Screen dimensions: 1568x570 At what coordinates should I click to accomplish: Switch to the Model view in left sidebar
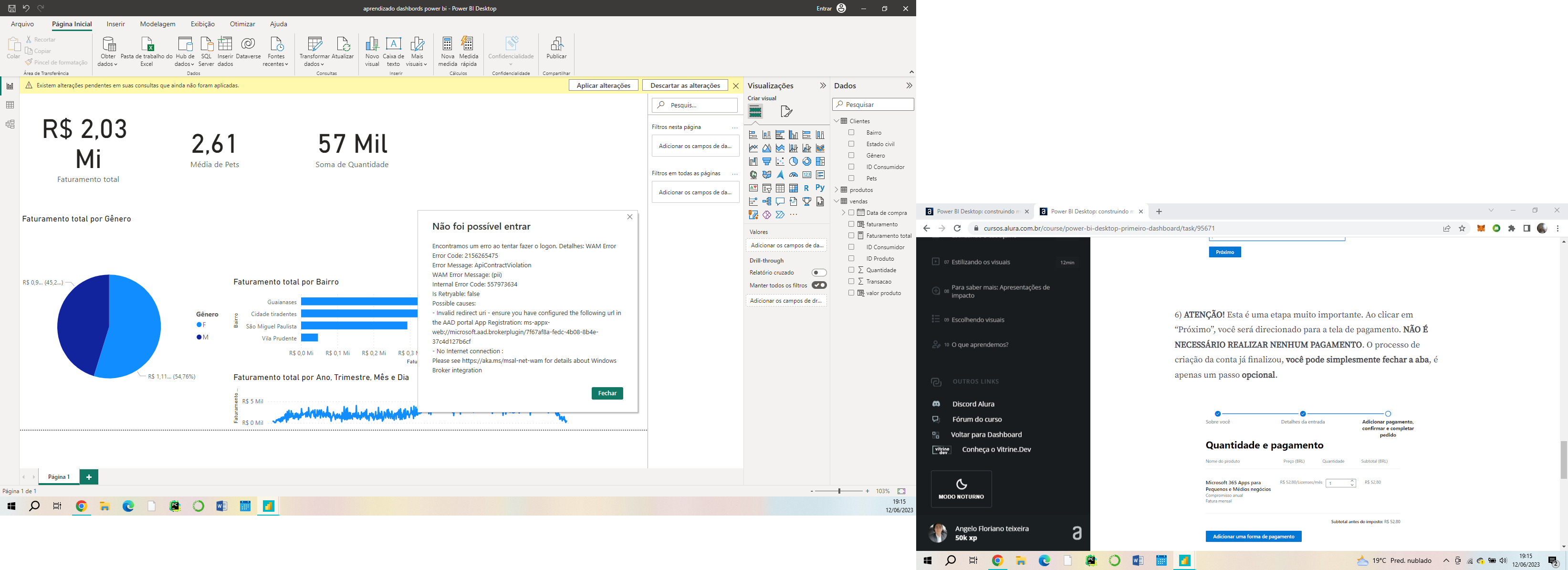coord(10,124)
